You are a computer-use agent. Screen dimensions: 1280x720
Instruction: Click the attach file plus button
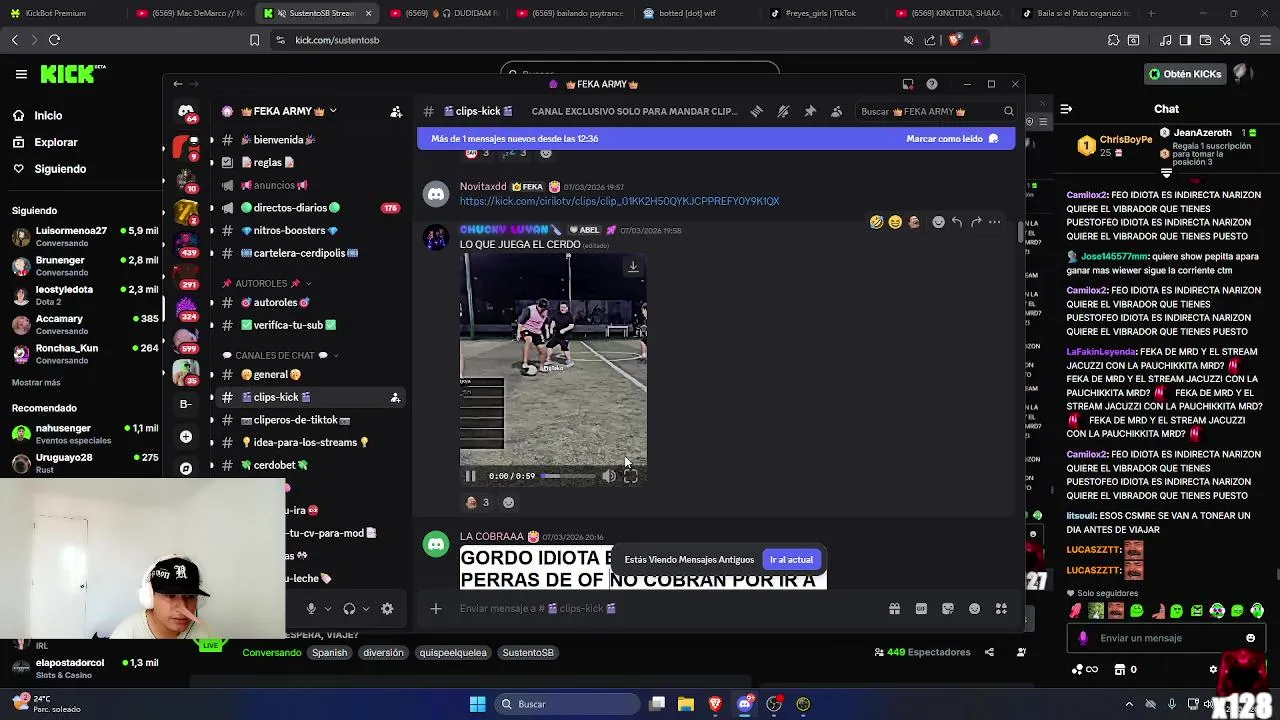click(435, 608)
